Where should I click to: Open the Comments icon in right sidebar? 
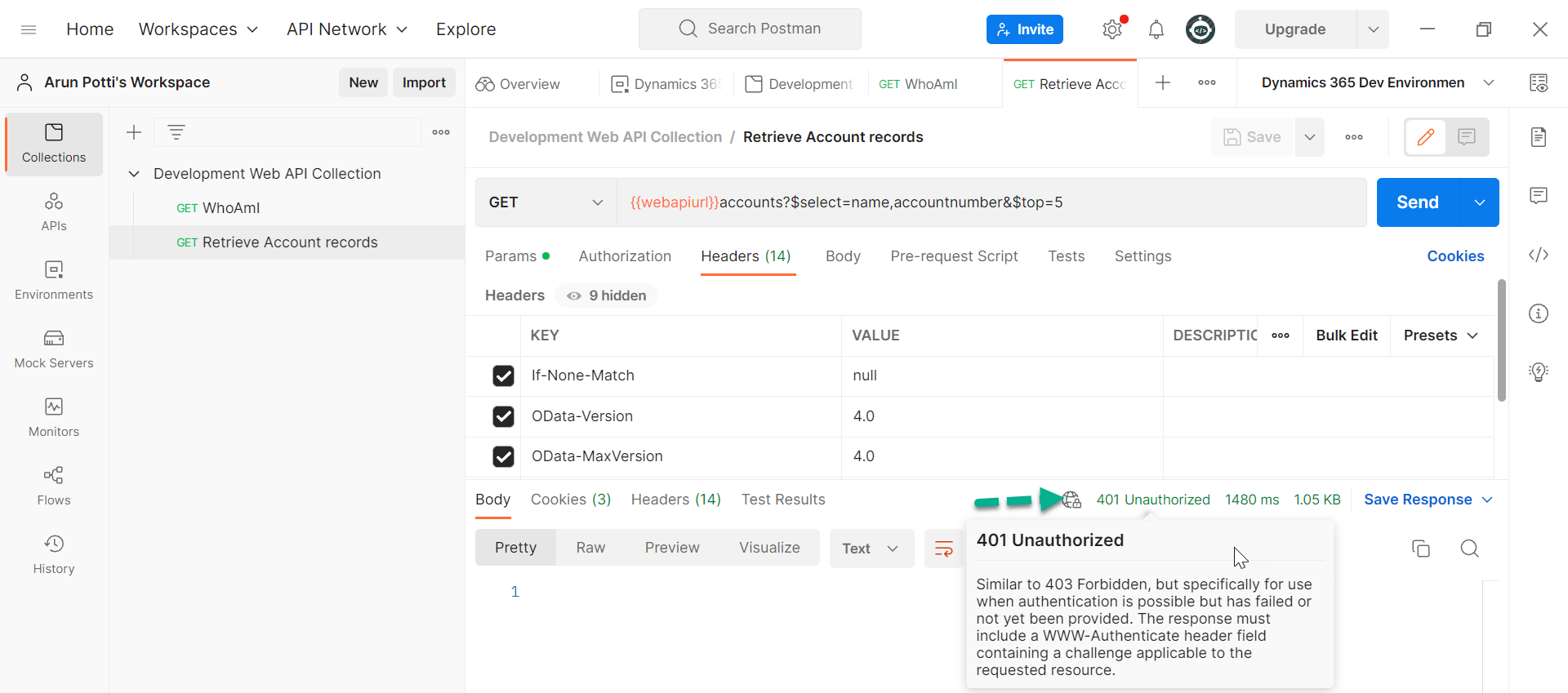(x=1539, y=196)
